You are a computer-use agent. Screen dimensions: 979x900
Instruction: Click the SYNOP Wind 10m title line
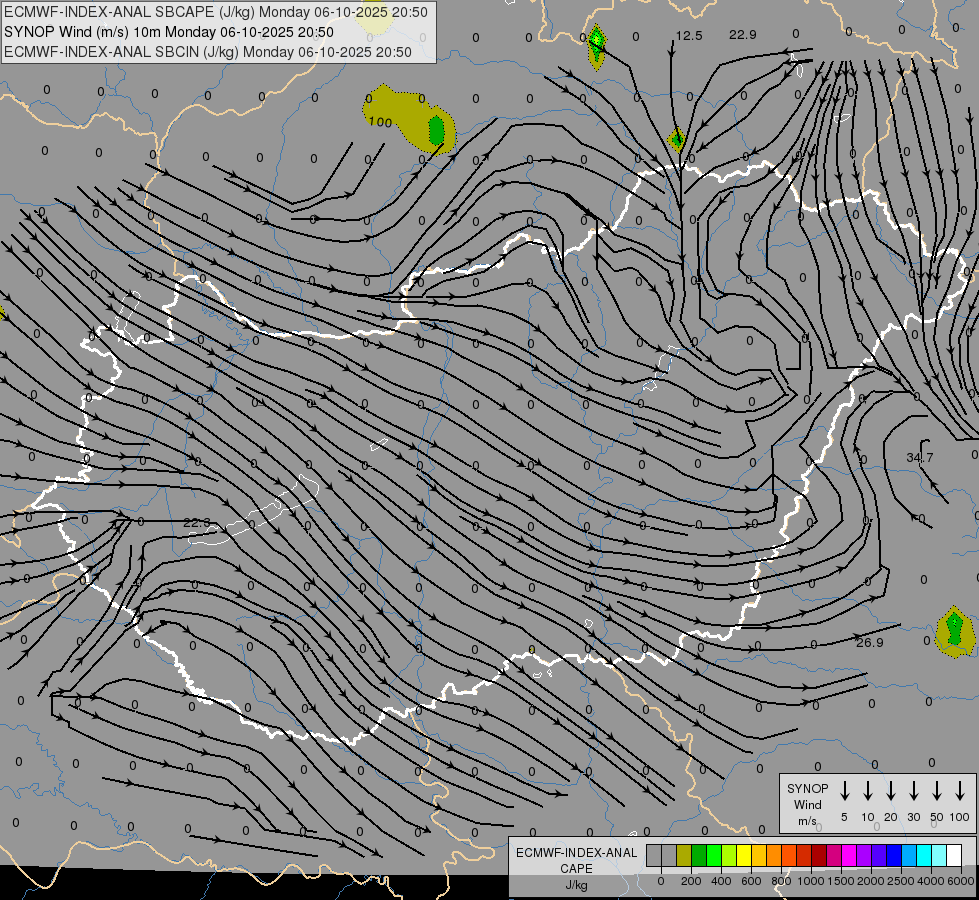pyautogui.click(x=169, y=32)
